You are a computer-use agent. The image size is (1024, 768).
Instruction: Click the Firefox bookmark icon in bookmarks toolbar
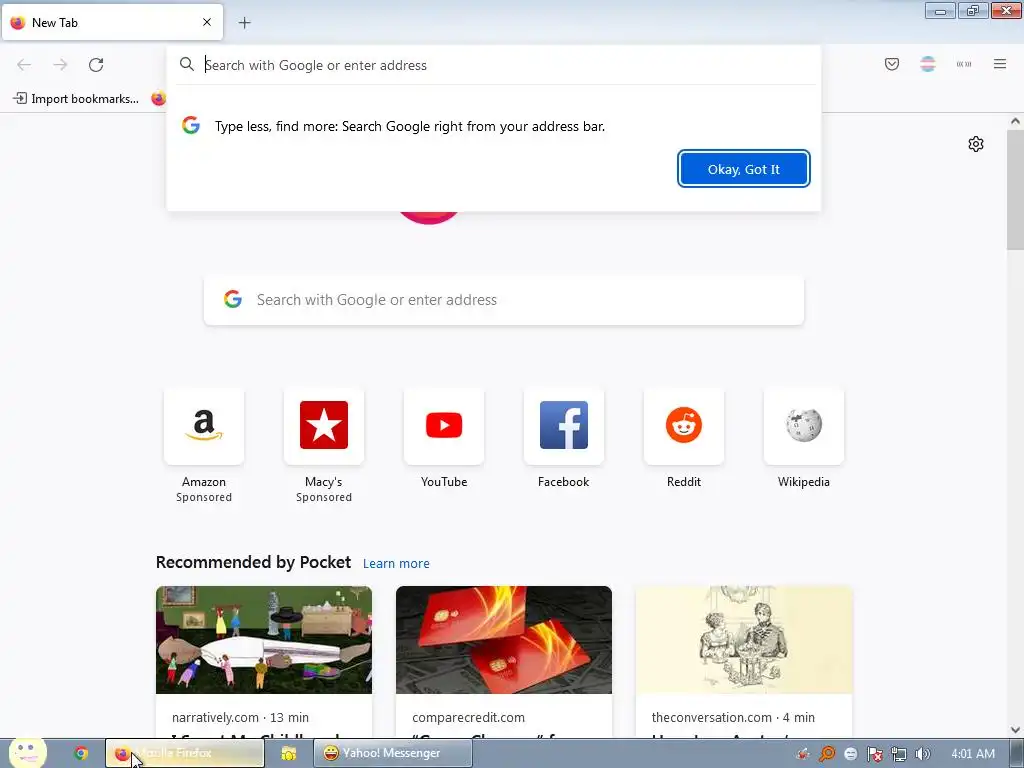[158, 99]
